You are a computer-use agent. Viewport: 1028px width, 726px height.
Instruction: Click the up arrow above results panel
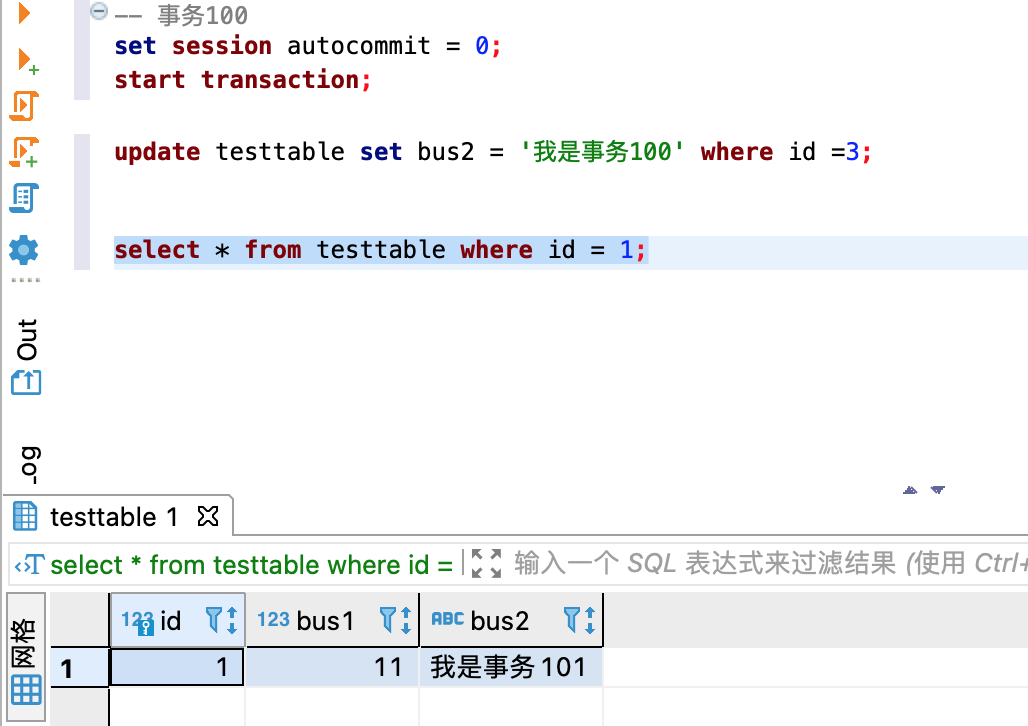tap(910, 490)
